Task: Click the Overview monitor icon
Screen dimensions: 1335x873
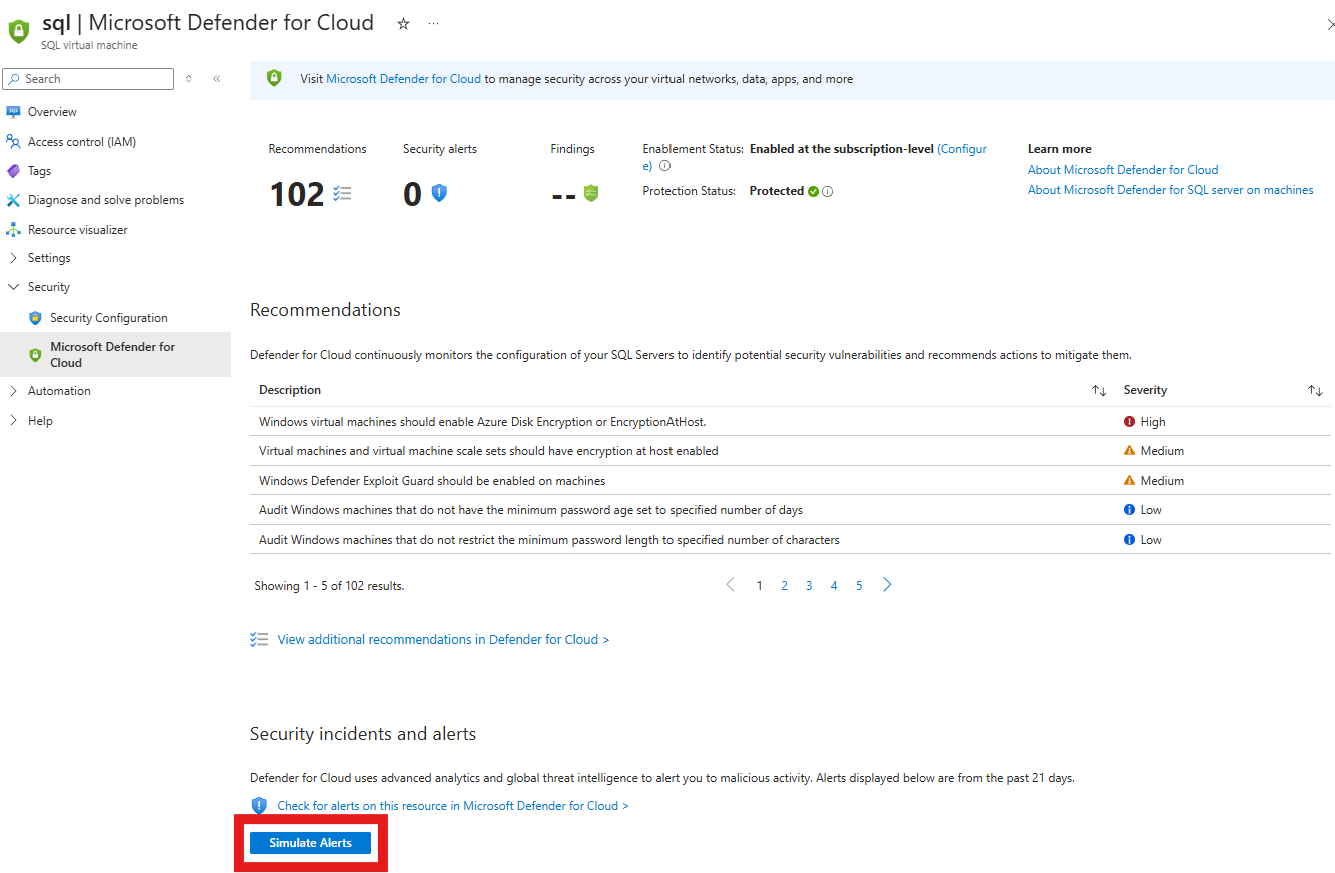Action: (x=13, y=112)
